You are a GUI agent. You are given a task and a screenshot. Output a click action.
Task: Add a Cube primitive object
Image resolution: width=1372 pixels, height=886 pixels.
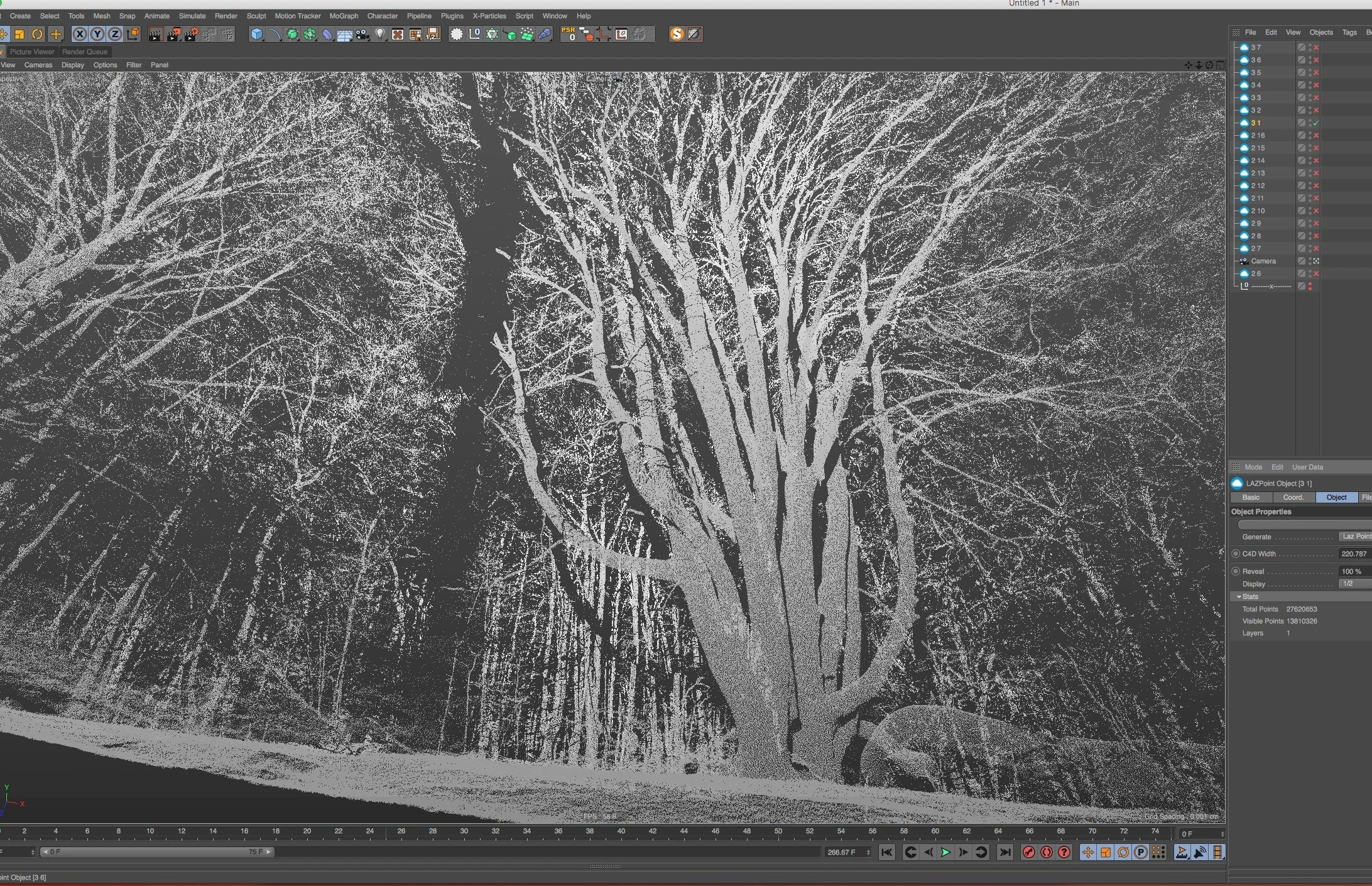pos(256,35)
